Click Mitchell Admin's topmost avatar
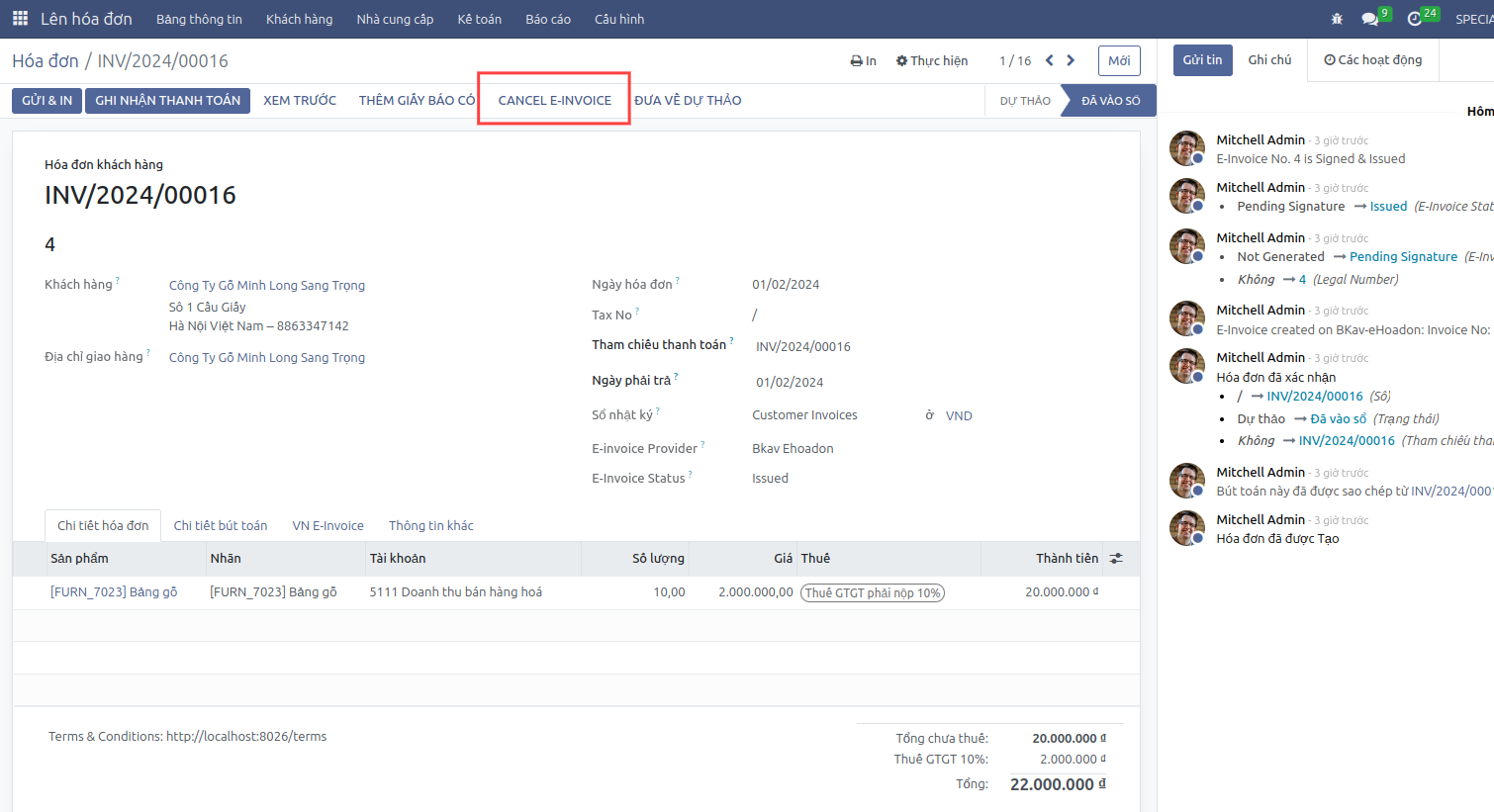This screenshot has width=1494, height=812. 1187,148
